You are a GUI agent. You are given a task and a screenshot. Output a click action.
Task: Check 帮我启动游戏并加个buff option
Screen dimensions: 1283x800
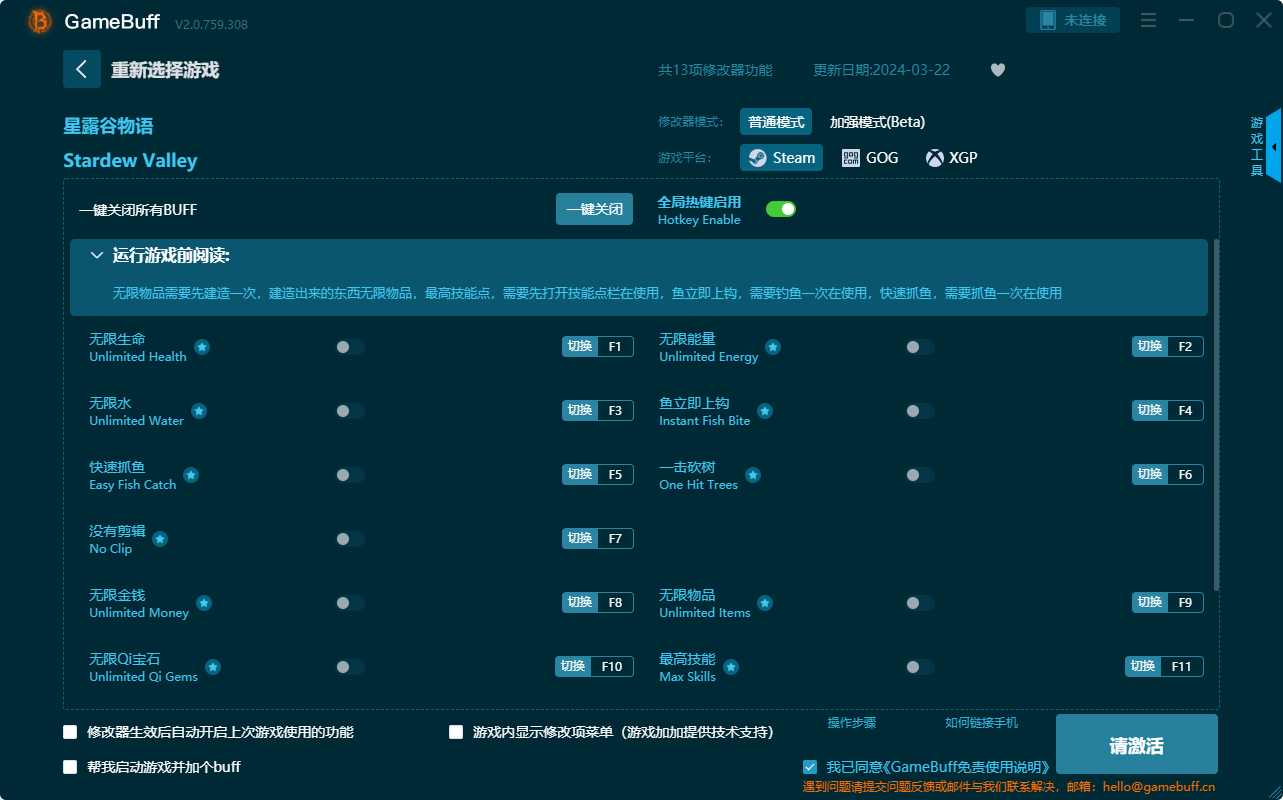(x=68, y=766)
